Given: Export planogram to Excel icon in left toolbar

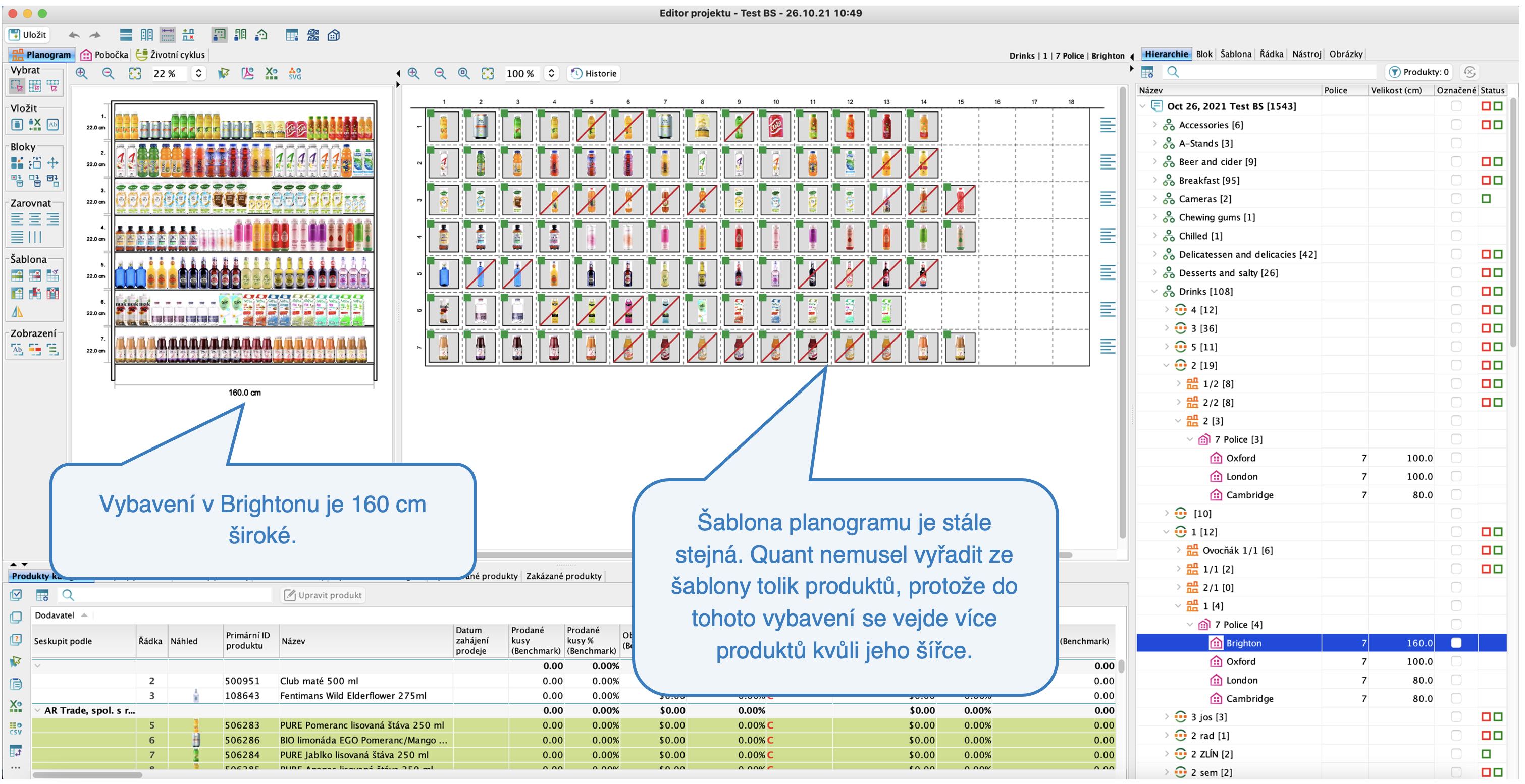Looking at the screenshot, I should point(271,73).
